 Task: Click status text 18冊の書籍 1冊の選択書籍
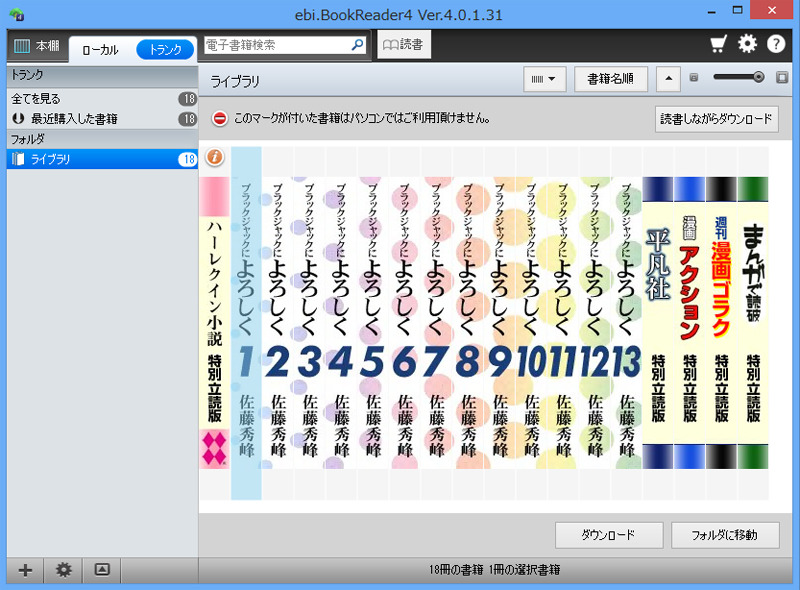click(494, 570)
